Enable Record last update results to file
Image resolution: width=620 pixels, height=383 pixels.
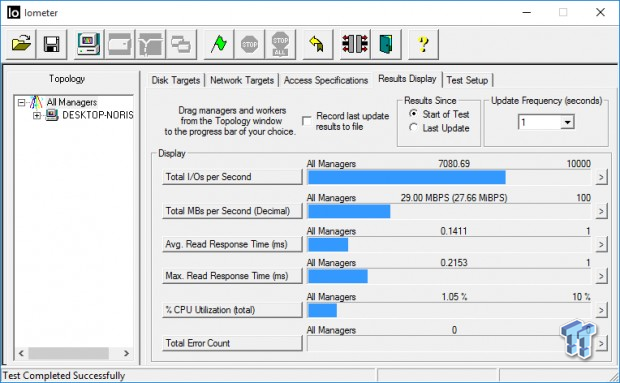(306, 121)
